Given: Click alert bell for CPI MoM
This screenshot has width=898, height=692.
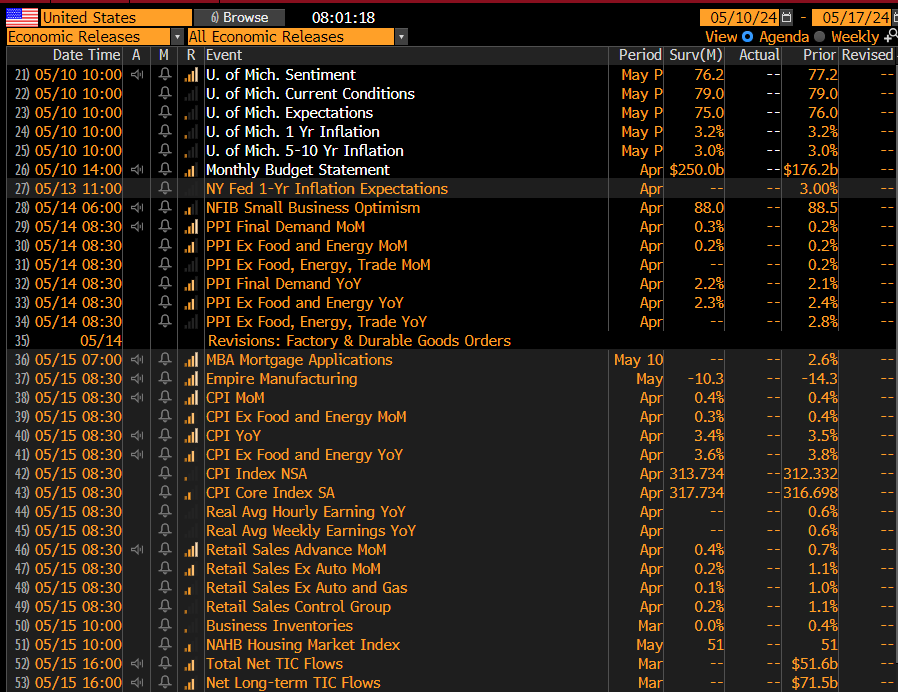Looking at the screenshot, I should pos(165,398).
